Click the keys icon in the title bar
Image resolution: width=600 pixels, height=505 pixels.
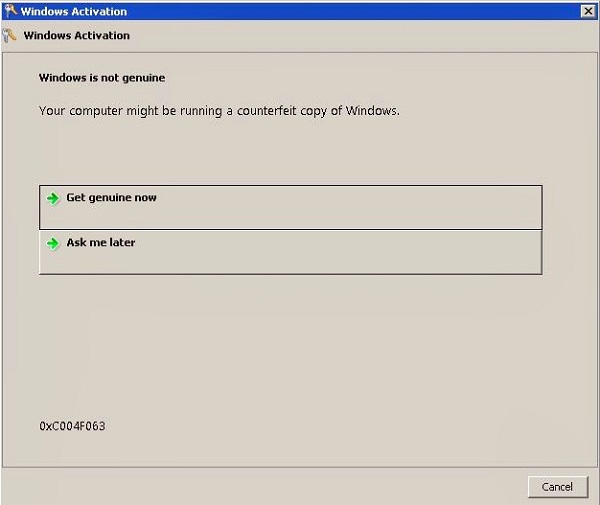click(11, 11)
